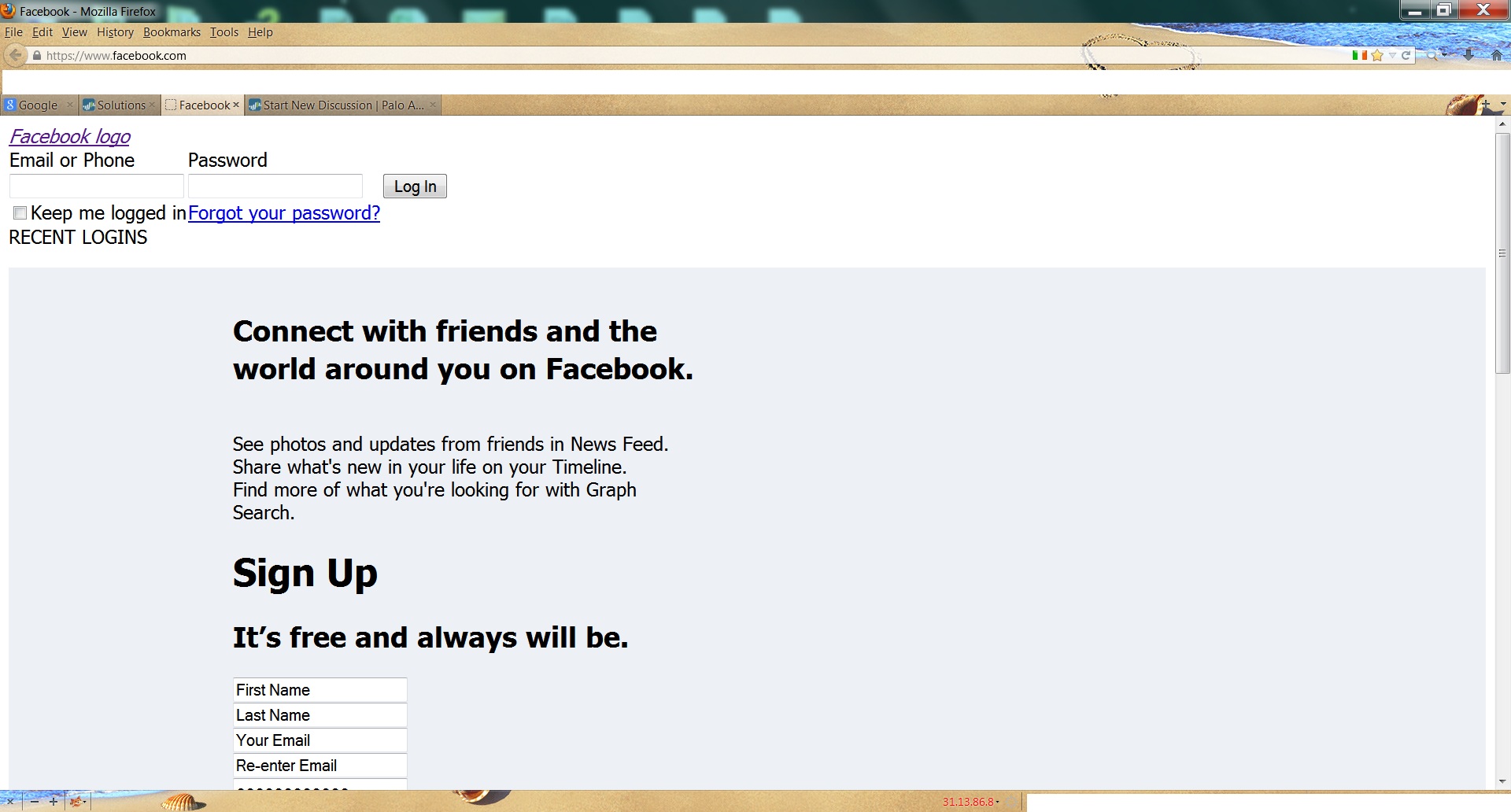Click the browser Back arrow button
Viewport: 1511px width, 812px height.
(15, 55)
